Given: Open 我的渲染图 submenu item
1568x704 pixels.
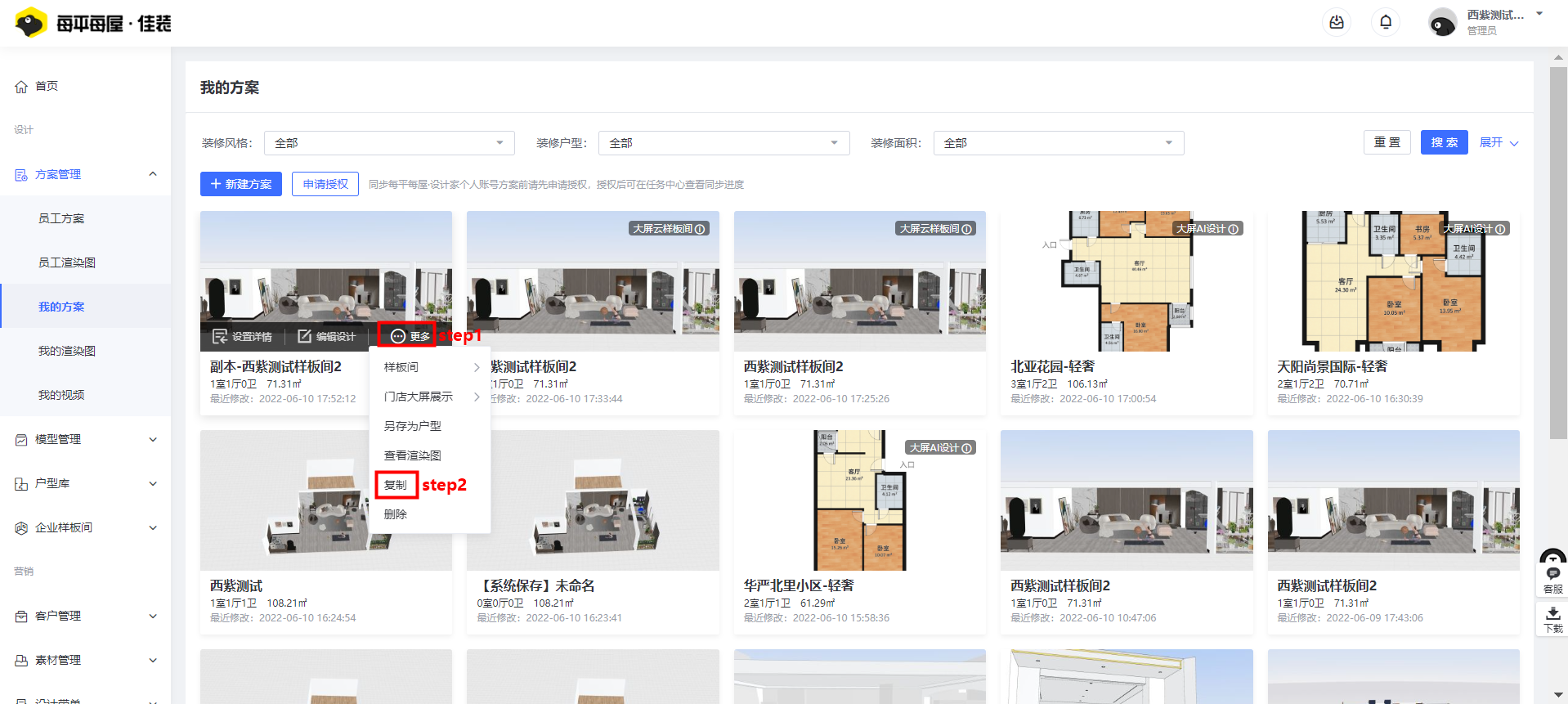Looking at the screenshot, I should point(67,351).
